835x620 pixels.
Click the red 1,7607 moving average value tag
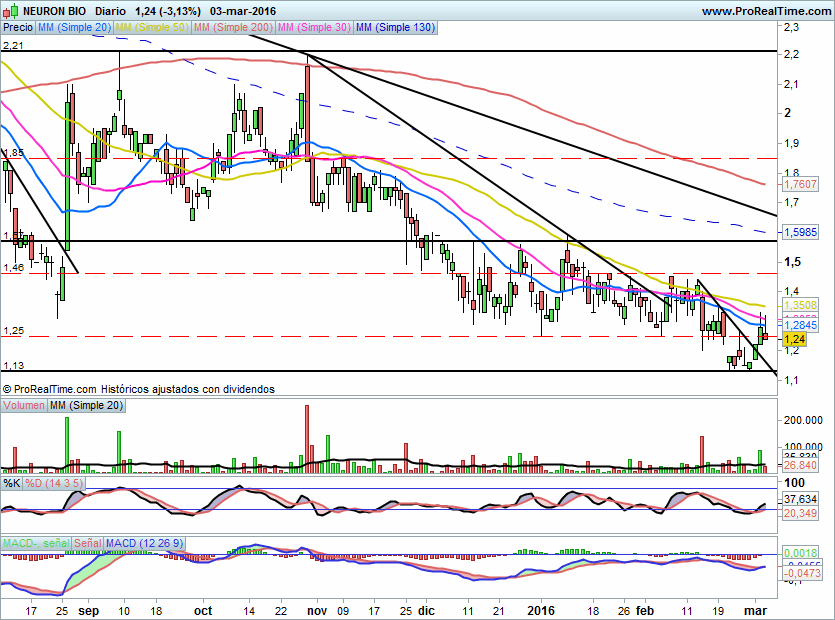click(x=799, y=185)
